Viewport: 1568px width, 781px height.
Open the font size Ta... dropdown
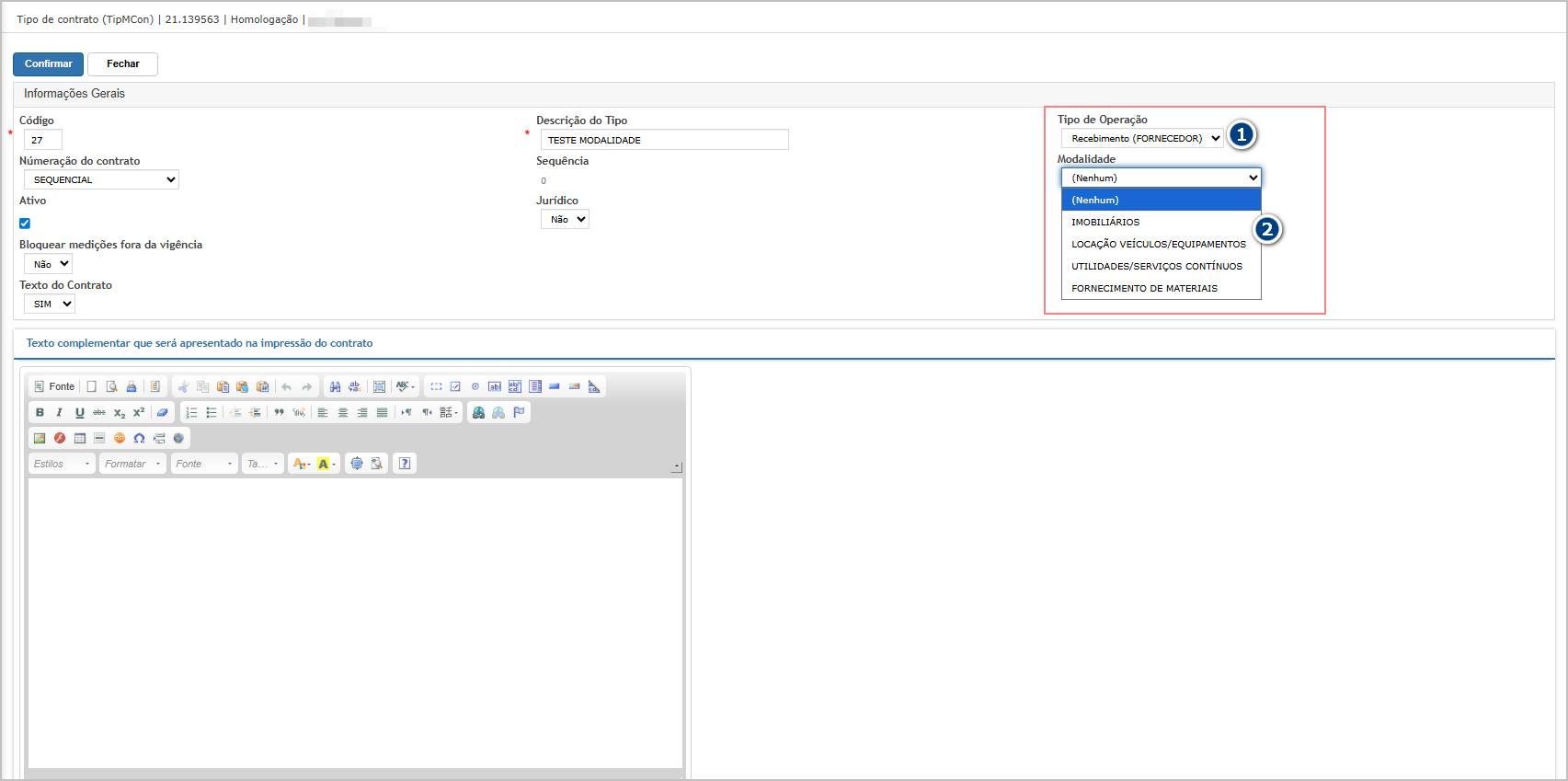tap(263, 464)
